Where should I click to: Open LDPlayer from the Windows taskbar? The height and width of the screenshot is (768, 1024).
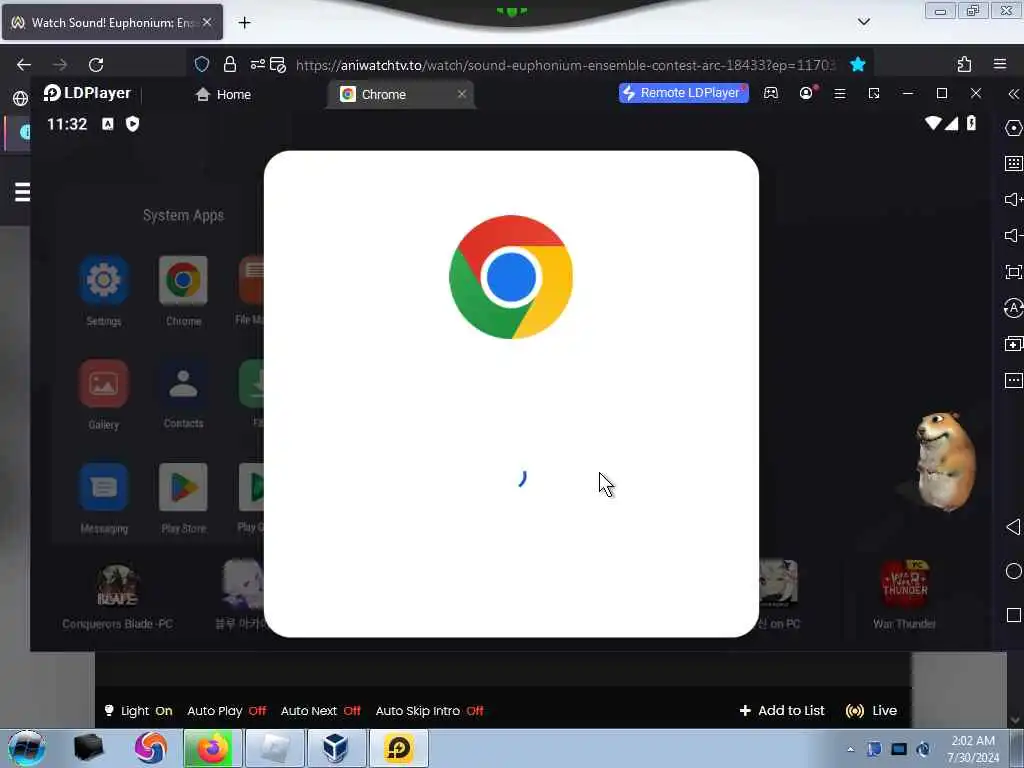coord(398,748)
